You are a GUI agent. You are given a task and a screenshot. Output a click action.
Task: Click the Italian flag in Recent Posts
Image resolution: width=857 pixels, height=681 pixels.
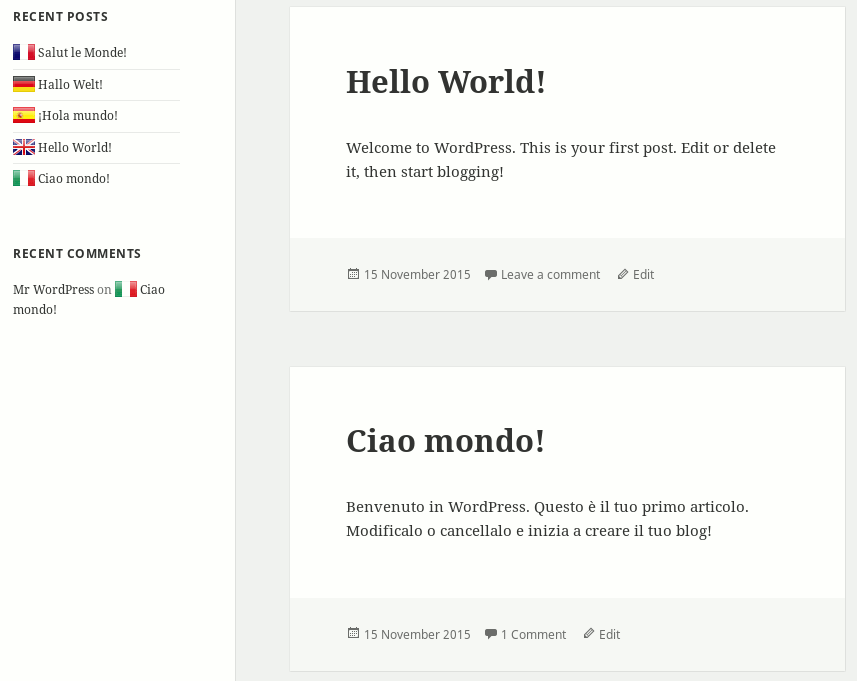pos(24,178)
